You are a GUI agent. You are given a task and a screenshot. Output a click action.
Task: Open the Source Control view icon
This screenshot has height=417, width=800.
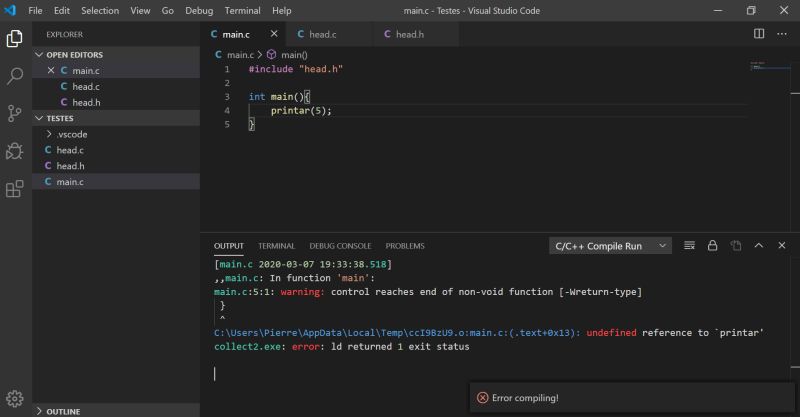[14, 113]
